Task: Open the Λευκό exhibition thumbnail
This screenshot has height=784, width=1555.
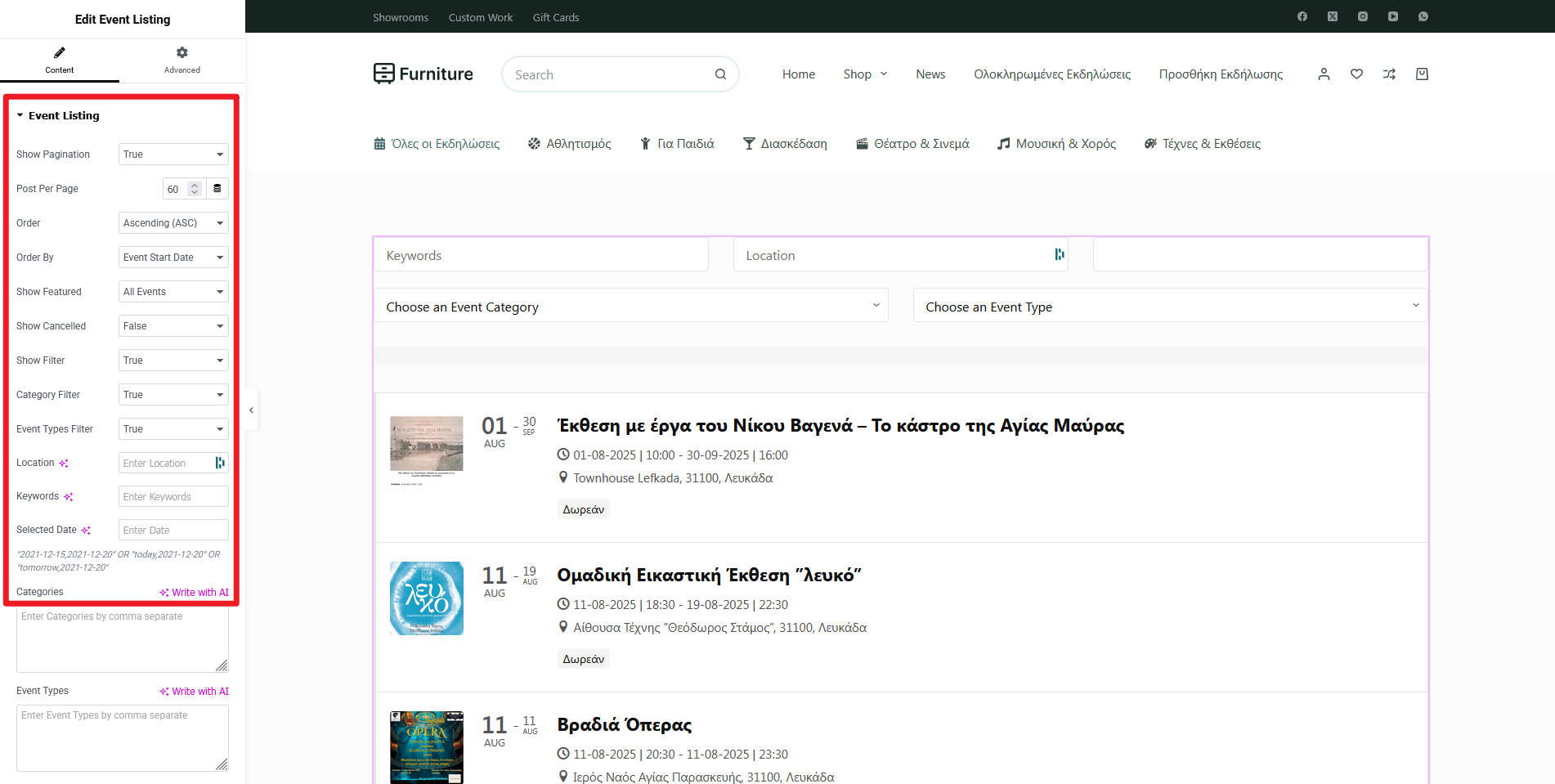Action: [x=426, y=598]
